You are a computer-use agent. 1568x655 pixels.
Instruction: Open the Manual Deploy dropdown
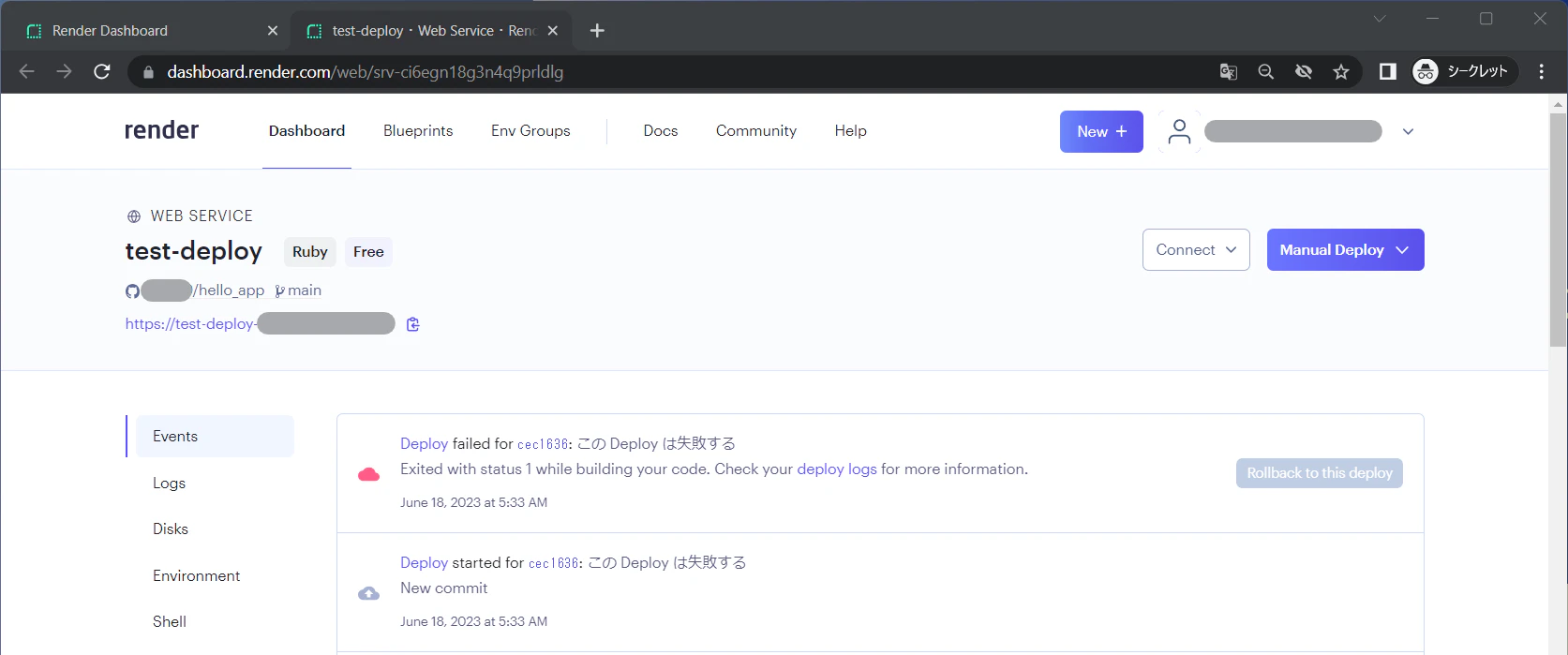(x=1345, y=250)
